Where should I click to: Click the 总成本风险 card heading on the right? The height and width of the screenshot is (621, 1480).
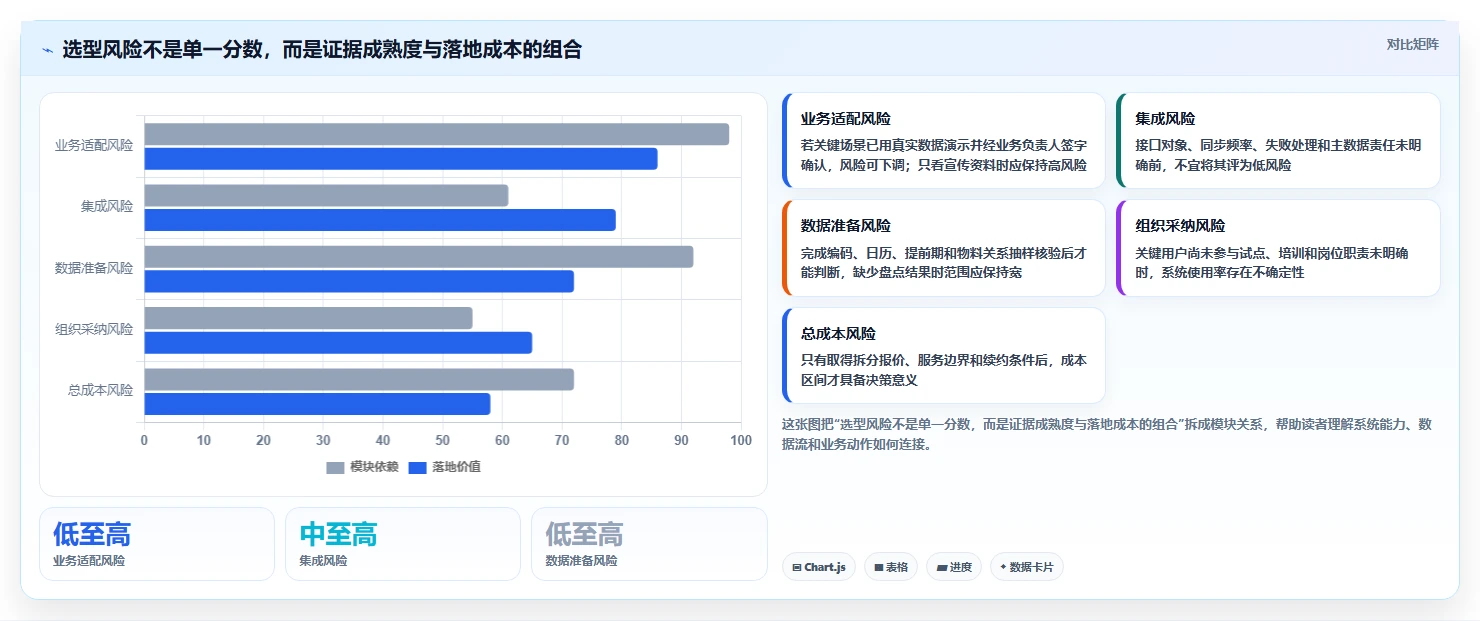pos(838,333)
